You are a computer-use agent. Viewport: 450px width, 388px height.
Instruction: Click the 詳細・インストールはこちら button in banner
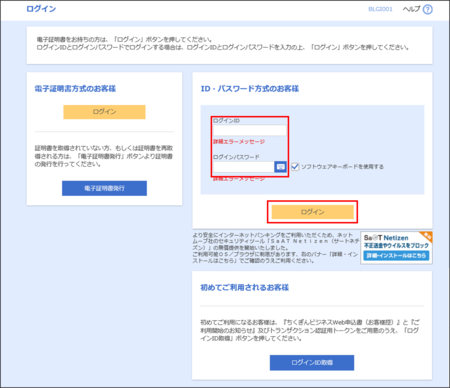point(396,256)
